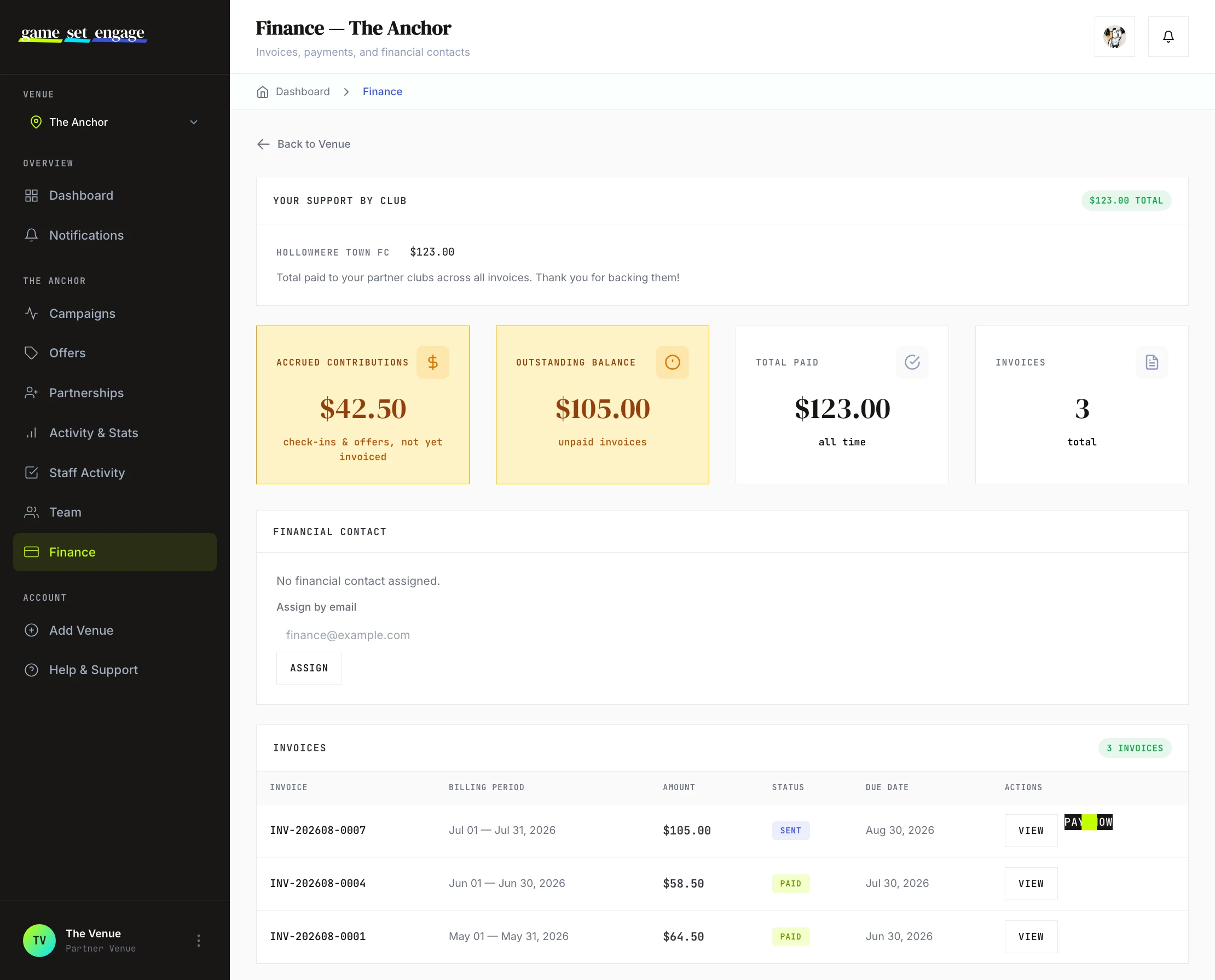Select Finance in sidebar

[114, 552]
